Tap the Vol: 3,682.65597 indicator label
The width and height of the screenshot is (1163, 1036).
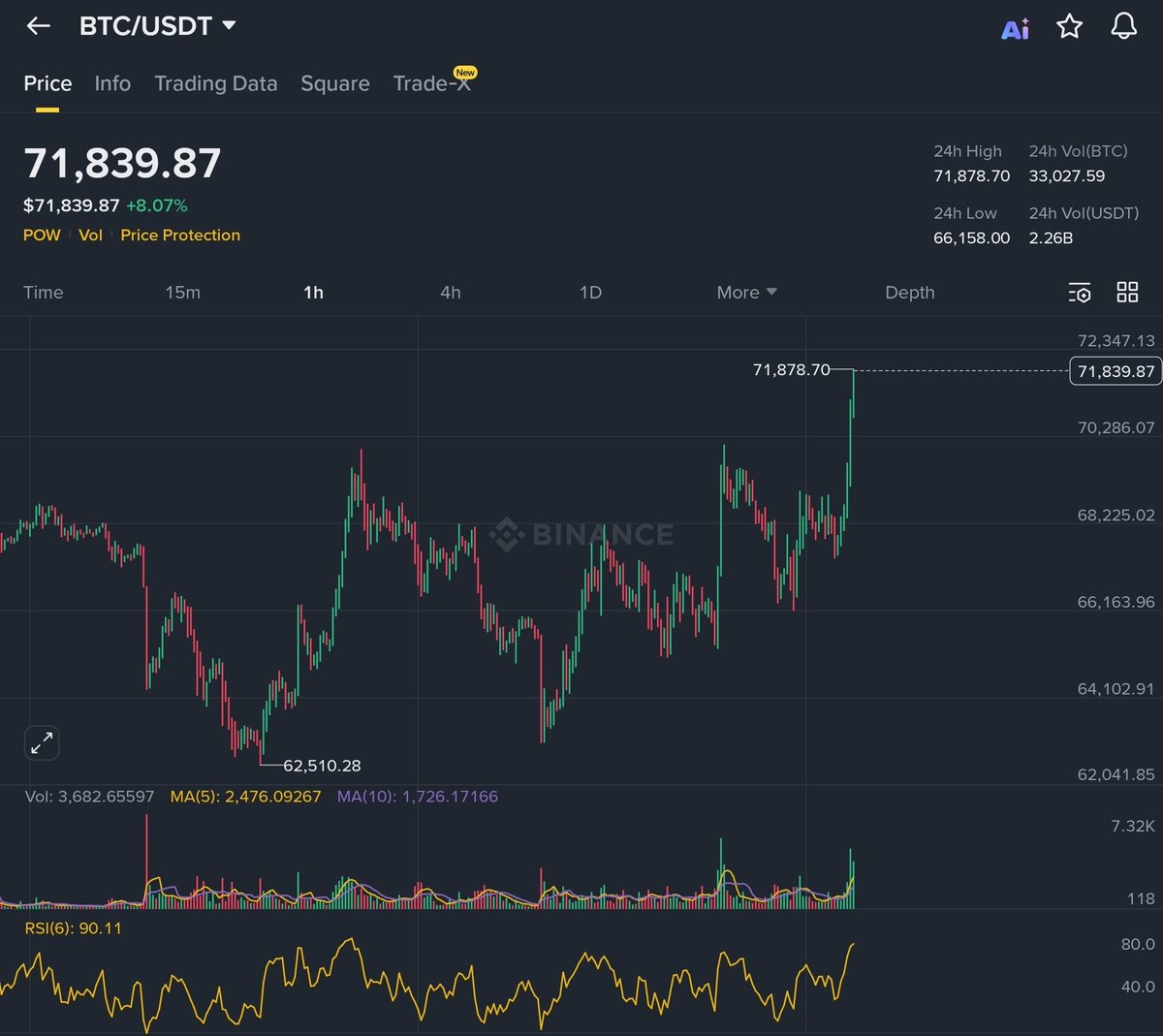pos(89,796)
